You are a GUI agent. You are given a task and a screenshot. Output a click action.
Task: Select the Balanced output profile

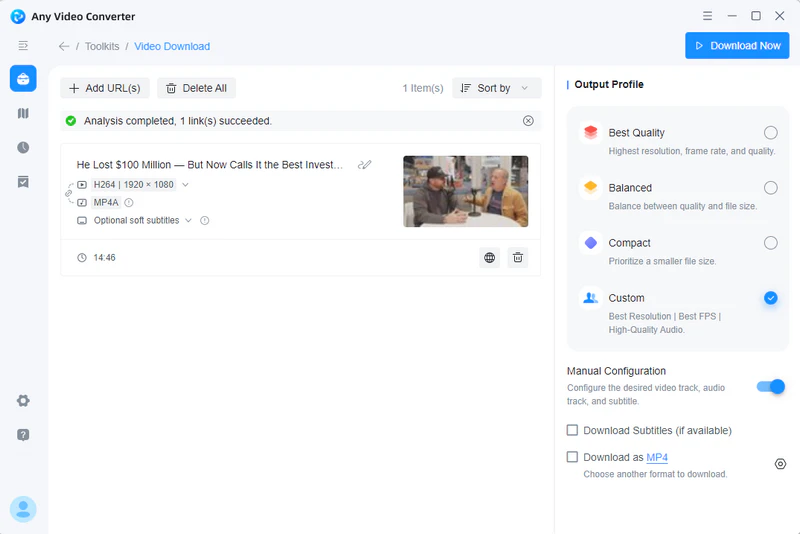click(x=770, y=188)
